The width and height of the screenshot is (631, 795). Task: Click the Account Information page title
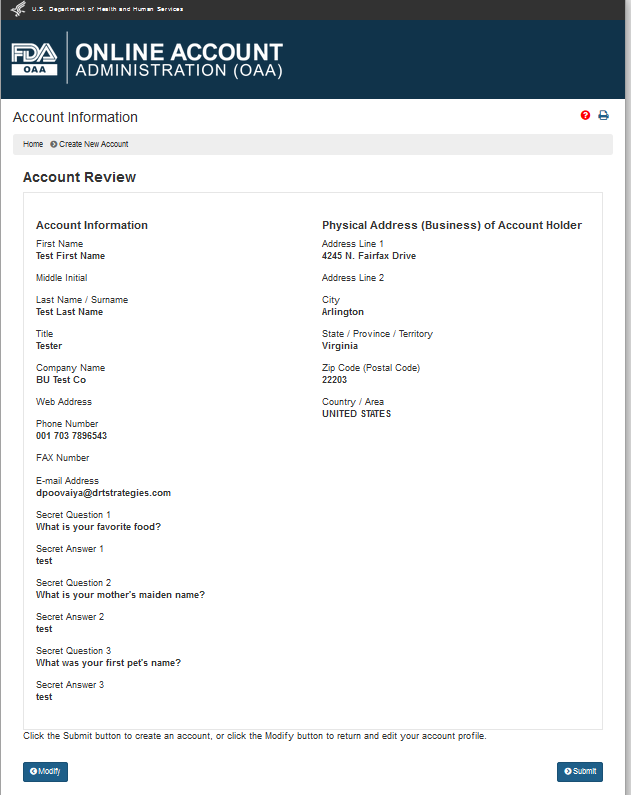(75, 117)
